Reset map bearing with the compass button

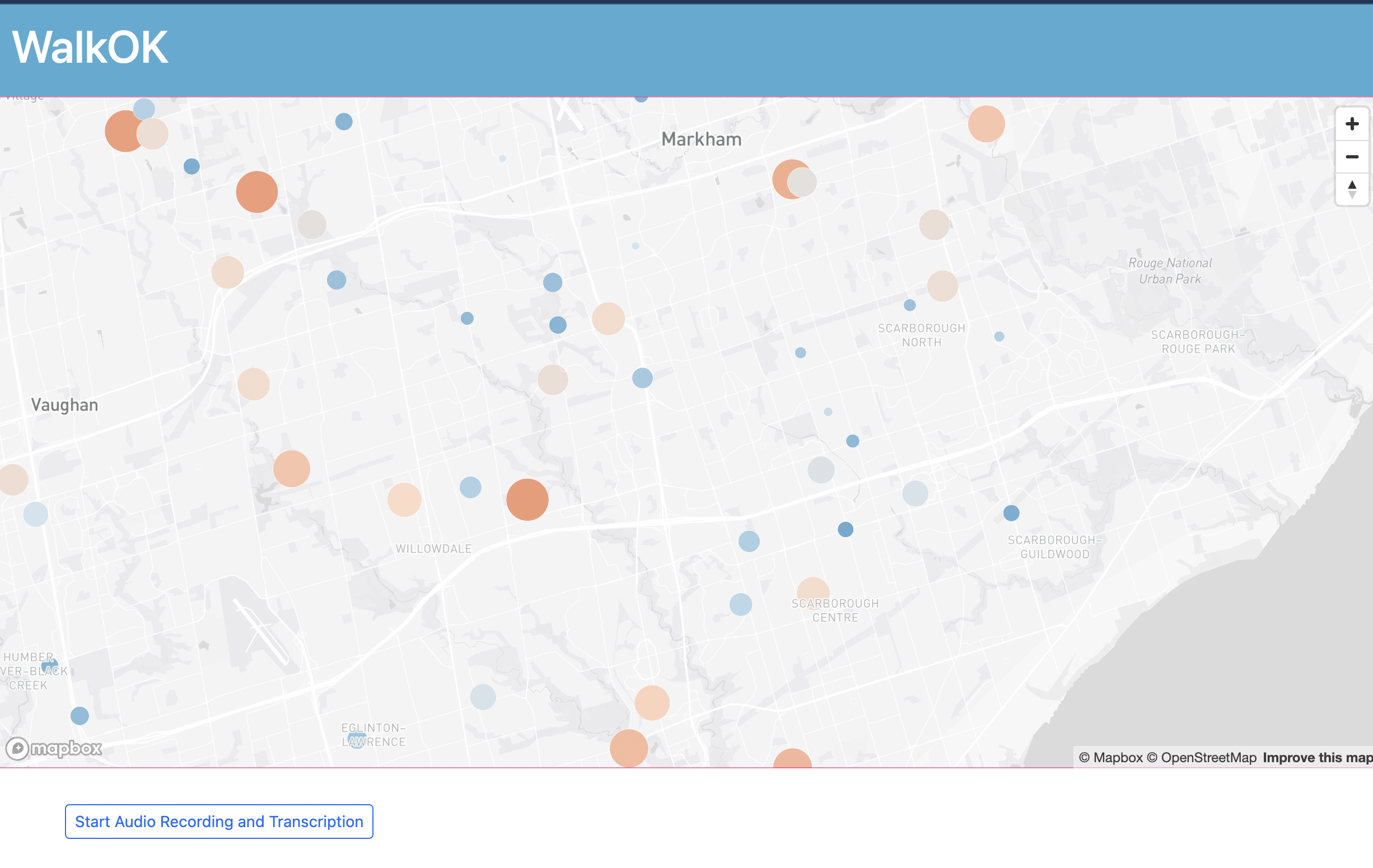1351,189
